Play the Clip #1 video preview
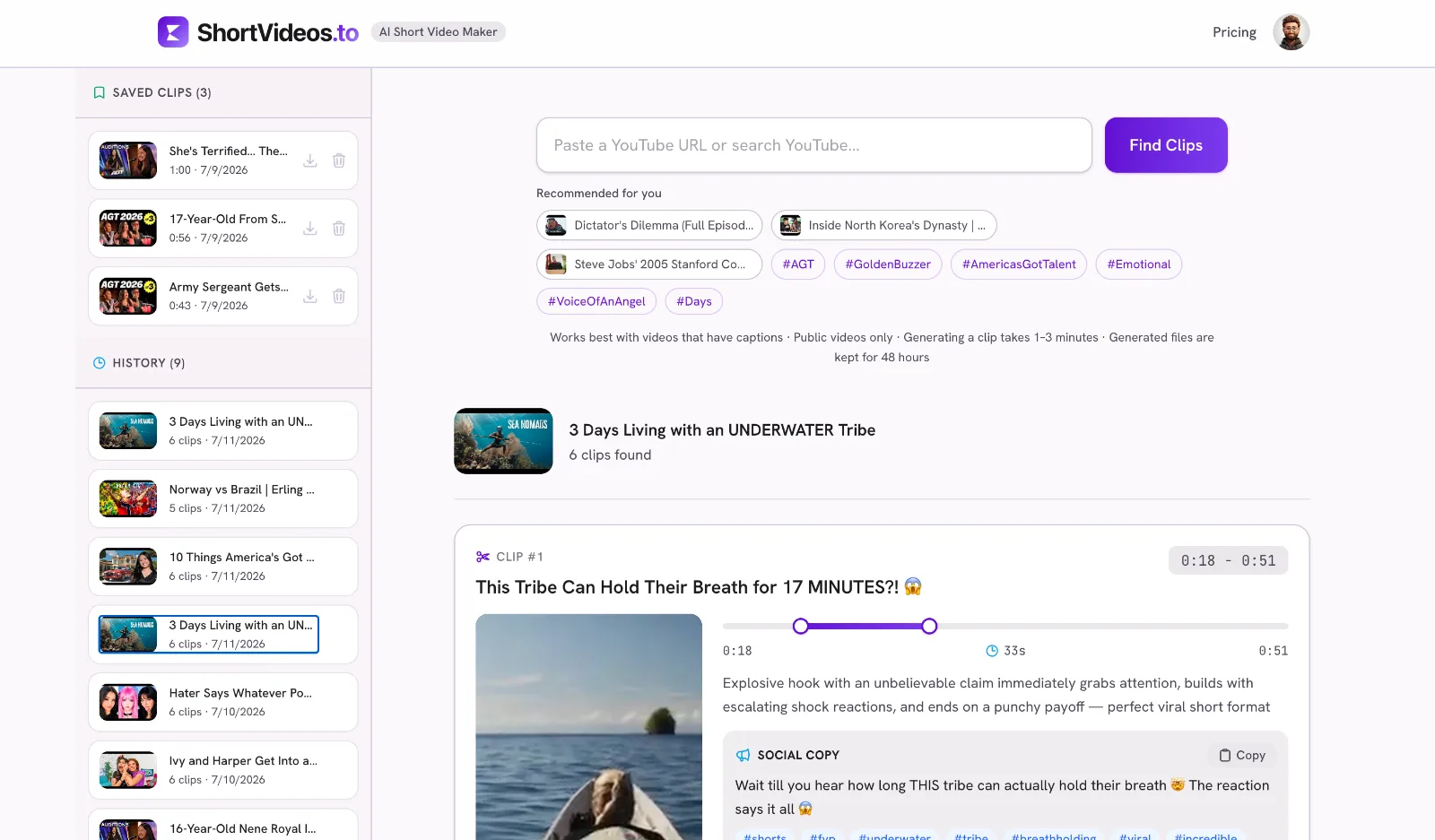This screenshot has height=840, width=1435. click(x=588, y=727)
